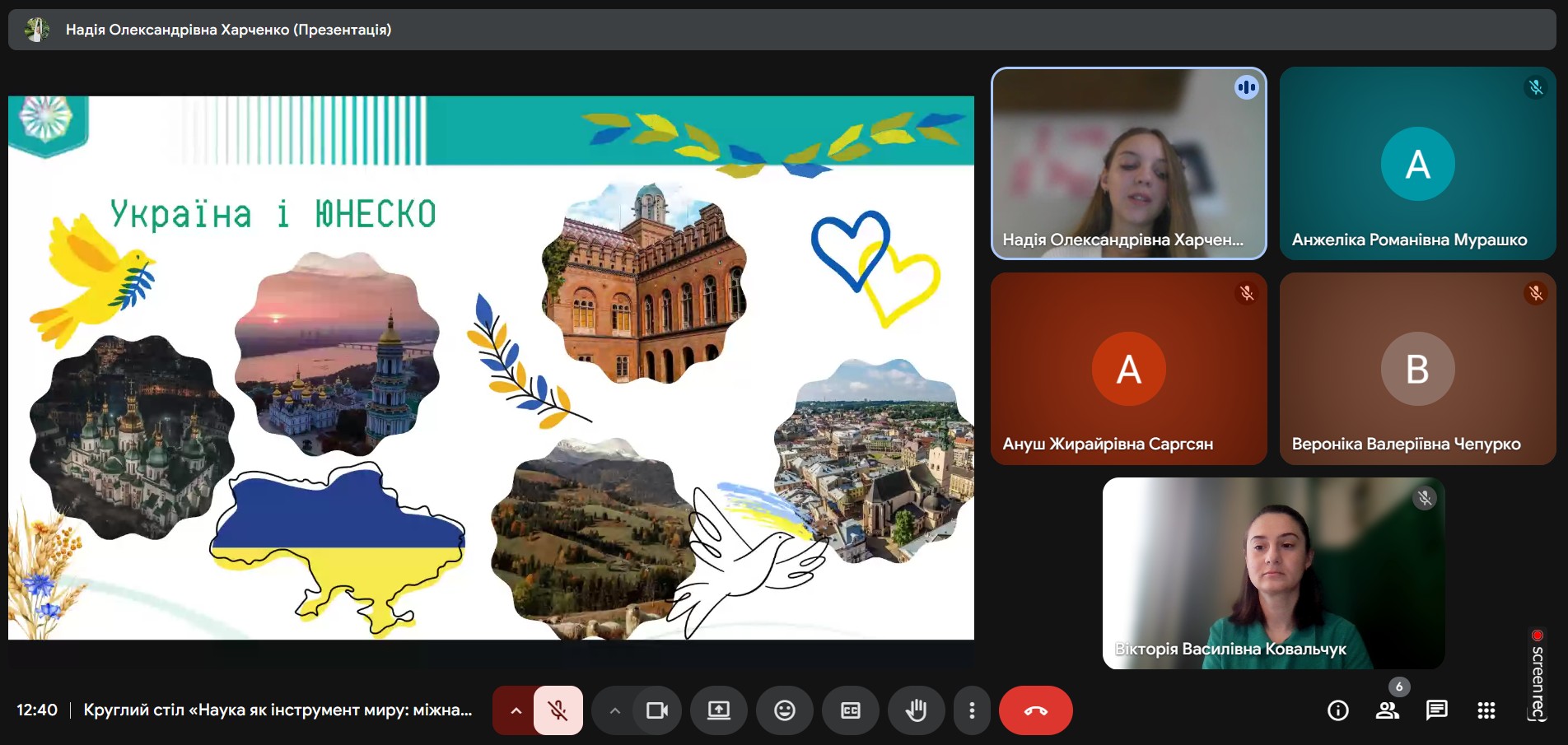Unmute the microphone in the call bar
This screenshot has height=745, width=1568.
click(558, 710)
